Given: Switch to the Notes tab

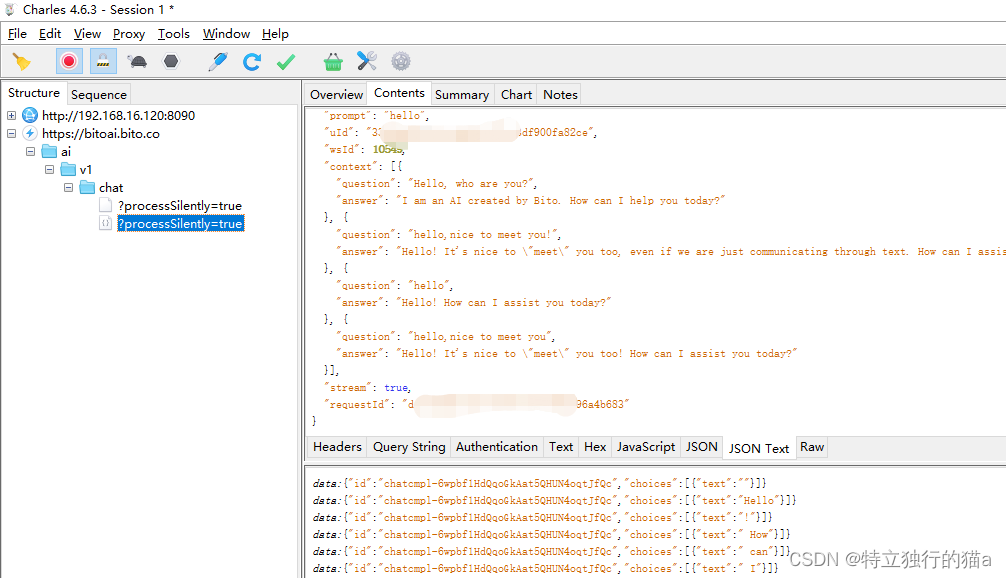Looking at the screenshot, I should point(560,94).
